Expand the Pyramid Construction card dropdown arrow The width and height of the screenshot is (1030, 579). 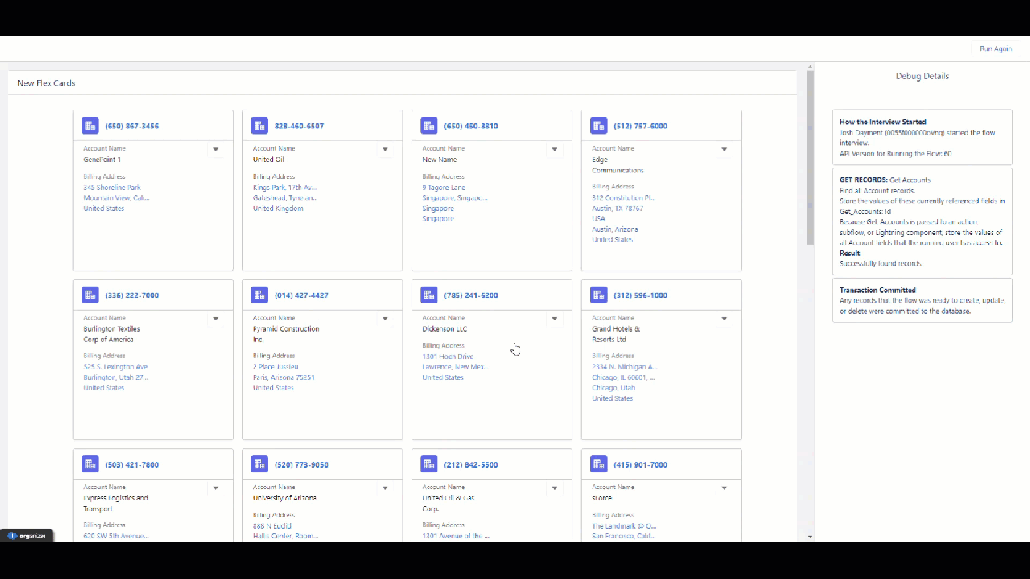pos(385,319)
